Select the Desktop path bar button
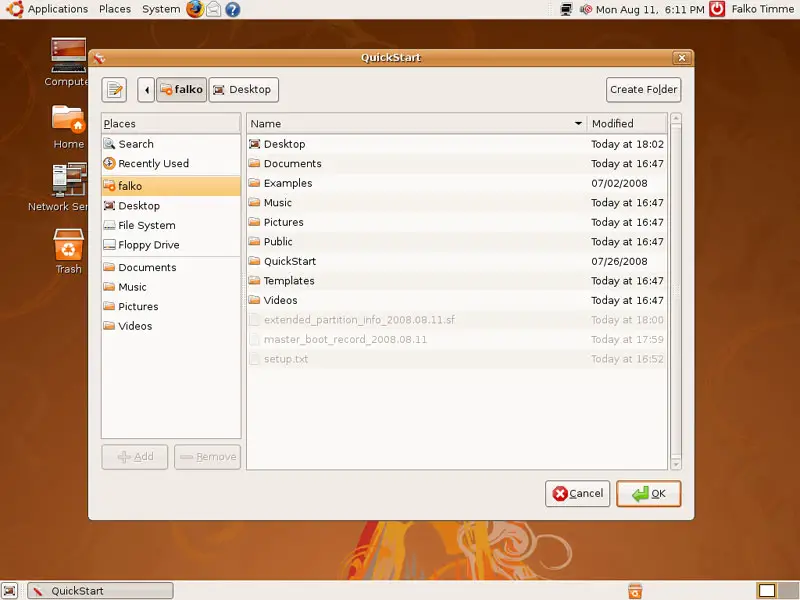 [243, 90]
